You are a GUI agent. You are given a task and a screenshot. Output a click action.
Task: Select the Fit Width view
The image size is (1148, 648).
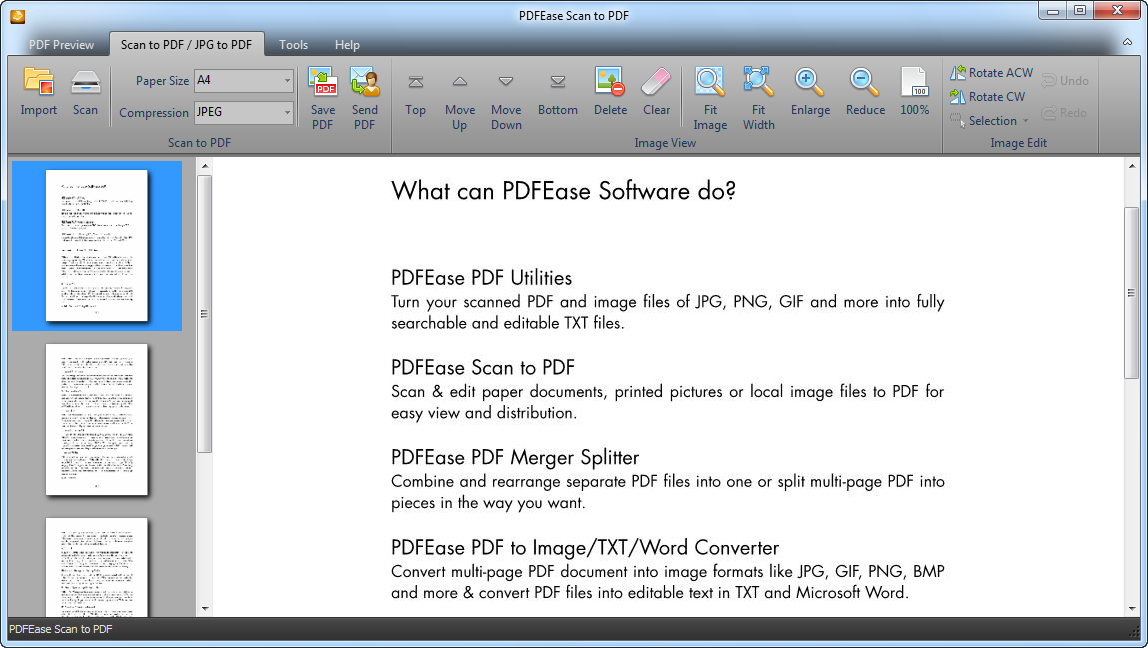[758, 81]
